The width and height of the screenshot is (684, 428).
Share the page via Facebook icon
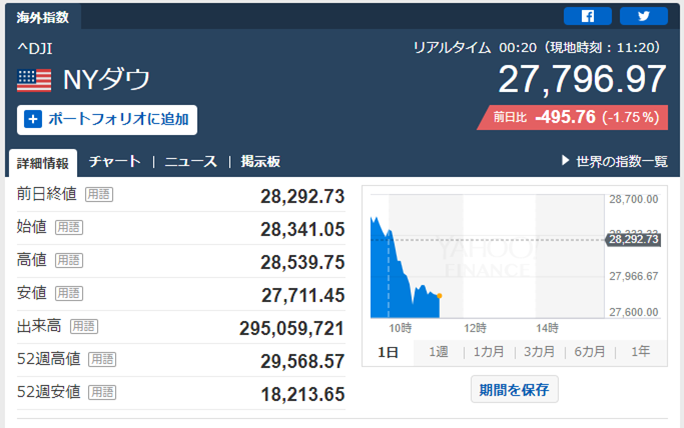[x=587, y=16]
